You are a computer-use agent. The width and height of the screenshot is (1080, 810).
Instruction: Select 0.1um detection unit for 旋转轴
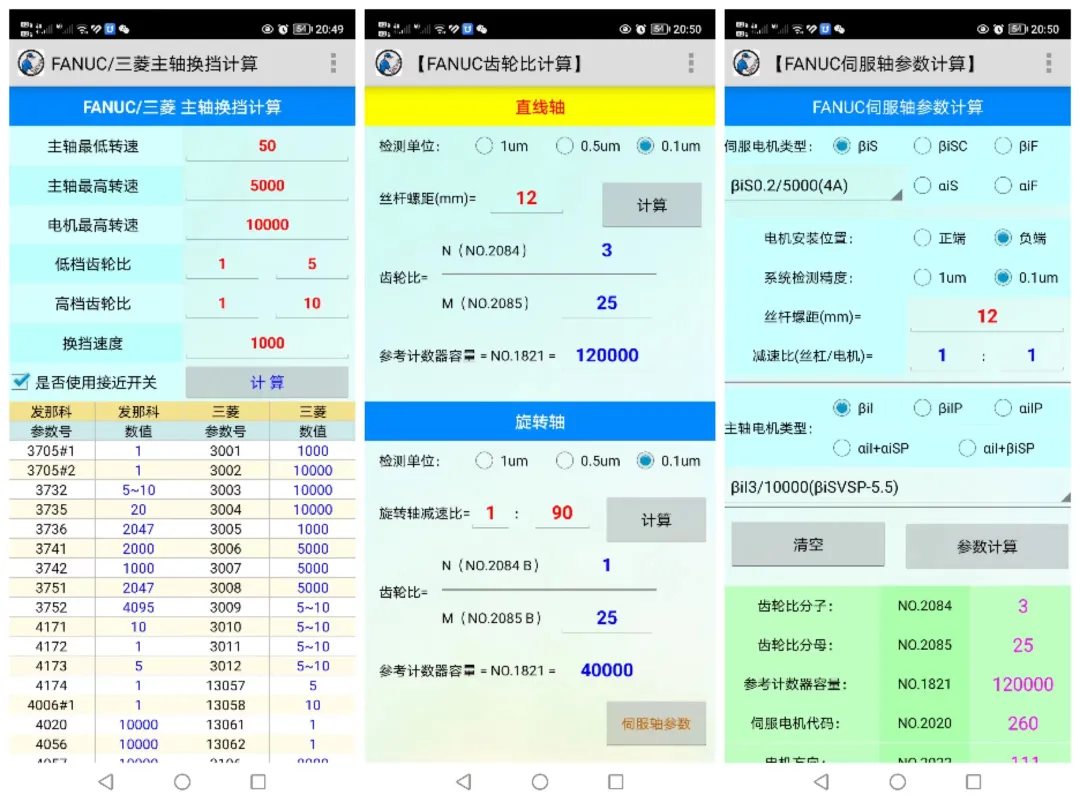(x=645, y=461)
